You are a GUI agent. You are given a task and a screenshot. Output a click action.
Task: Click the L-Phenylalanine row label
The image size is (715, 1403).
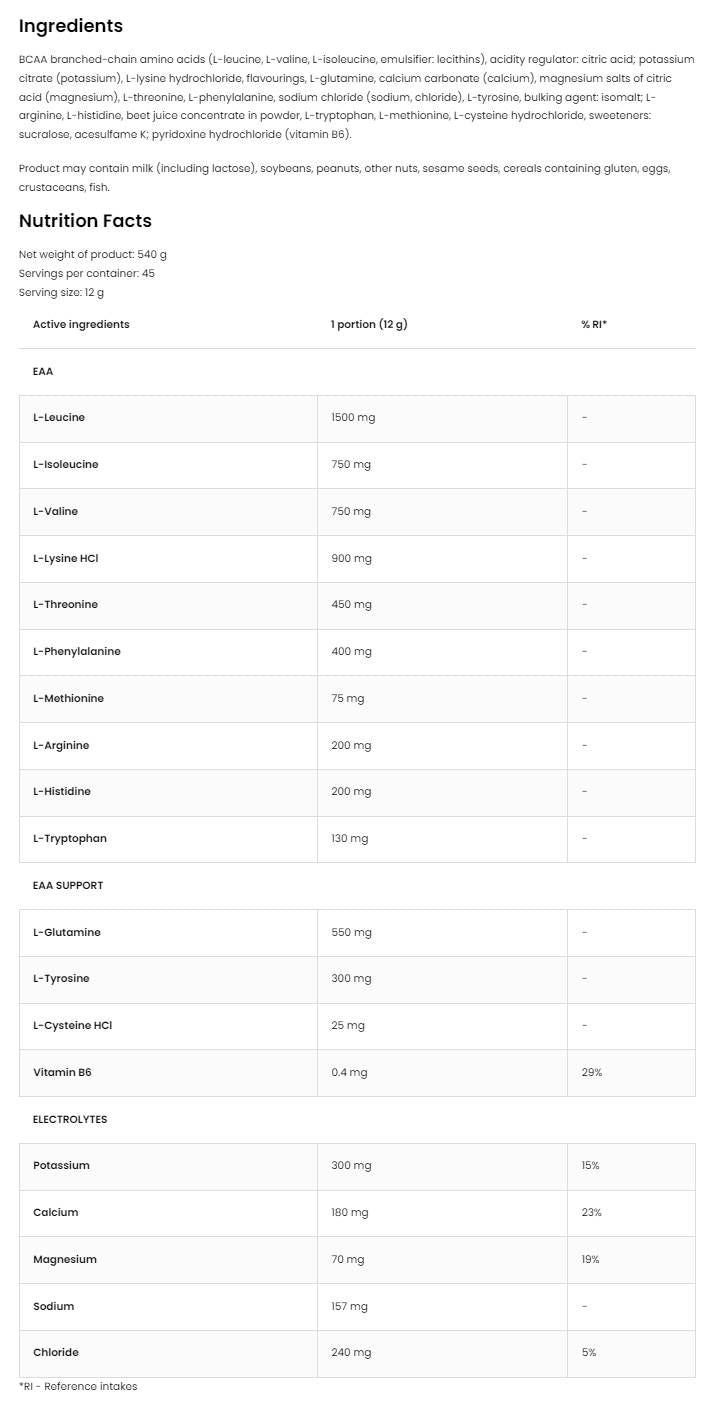click(77, 651)
